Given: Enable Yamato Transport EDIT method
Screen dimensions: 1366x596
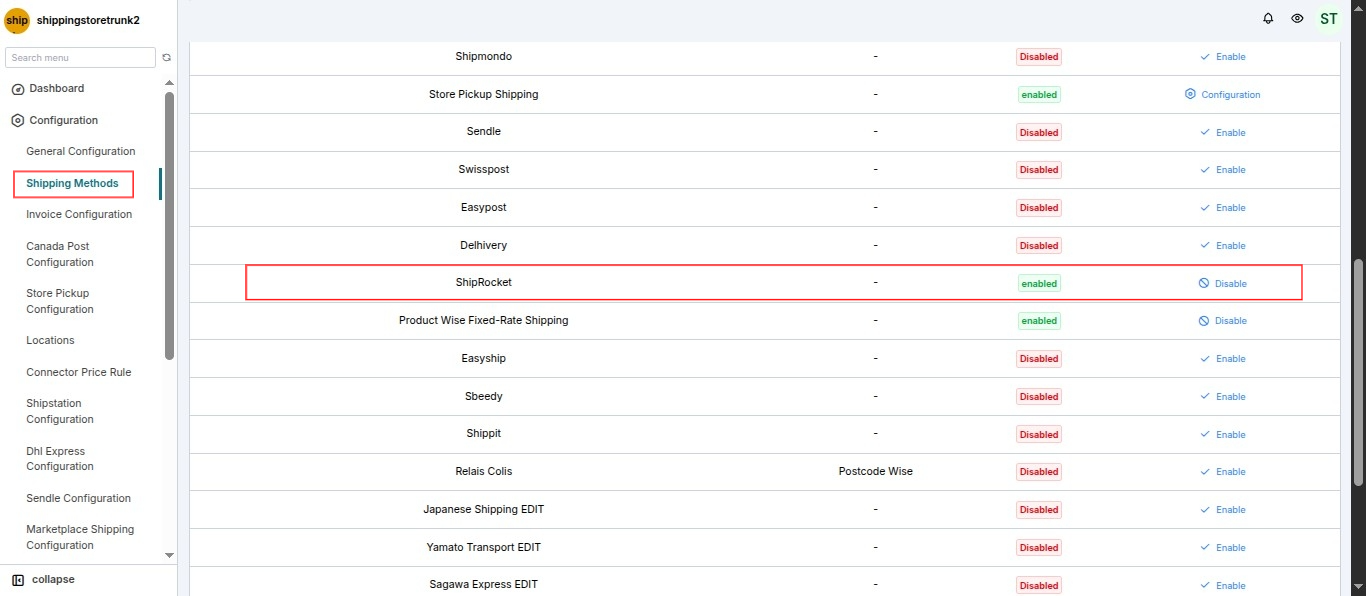Looking at the screenshot, I should tap(1223, 548).
